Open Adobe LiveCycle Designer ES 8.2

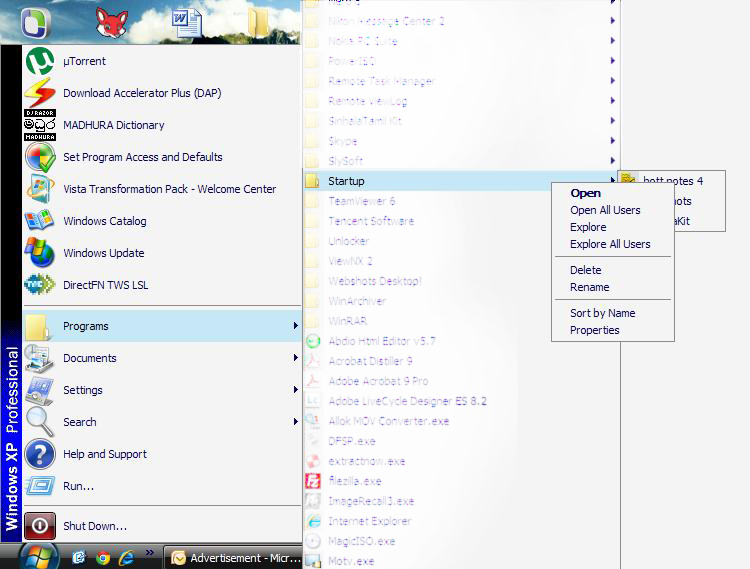pyautogui.click(x=407, y=401)
